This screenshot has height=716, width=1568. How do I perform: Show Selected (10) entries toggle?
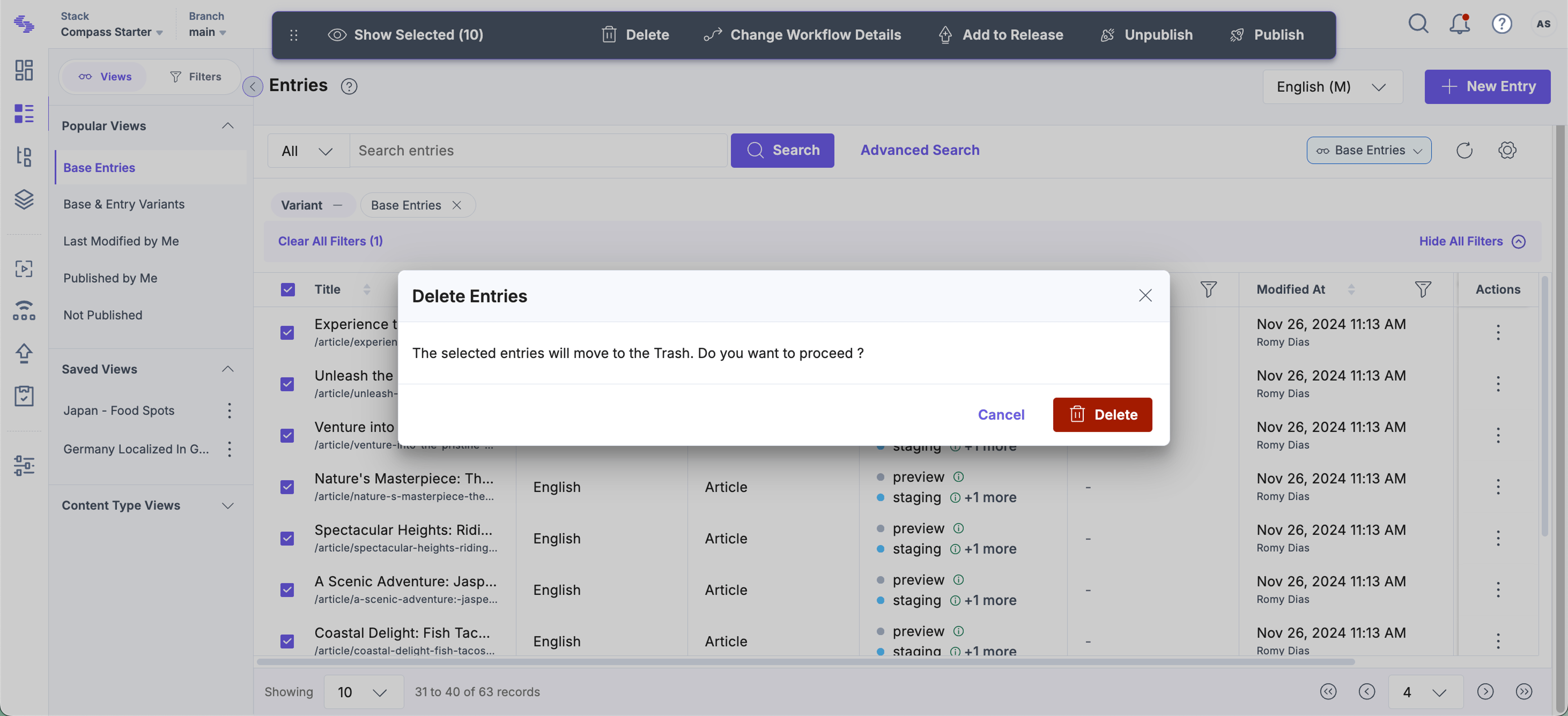(405, 35)
